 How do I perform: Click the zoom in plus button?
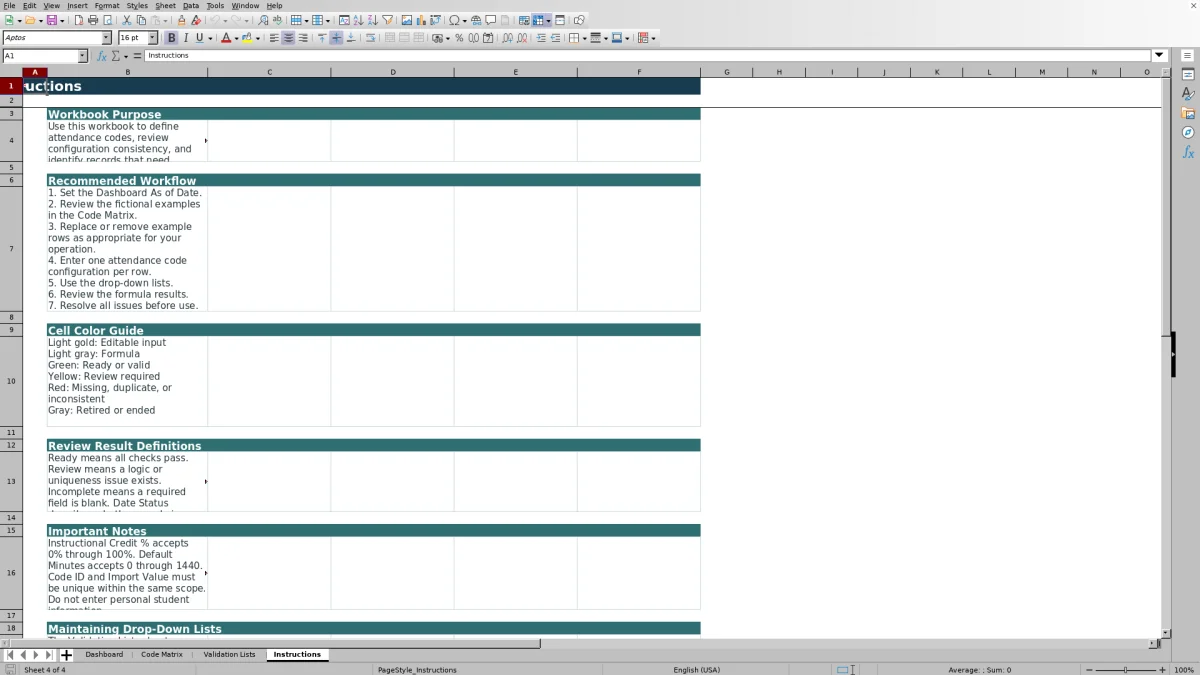1162,670
